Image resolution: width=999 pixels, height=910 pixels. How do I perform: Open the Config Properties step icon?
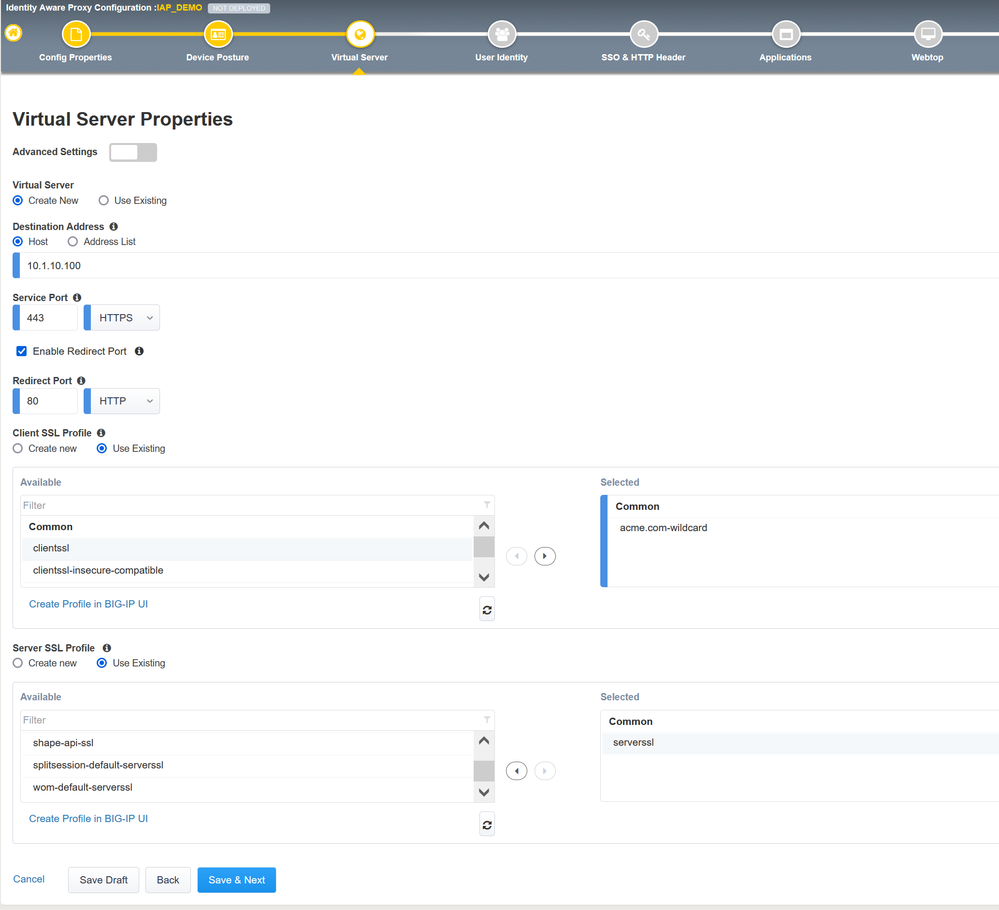click(x=76, y=34)
